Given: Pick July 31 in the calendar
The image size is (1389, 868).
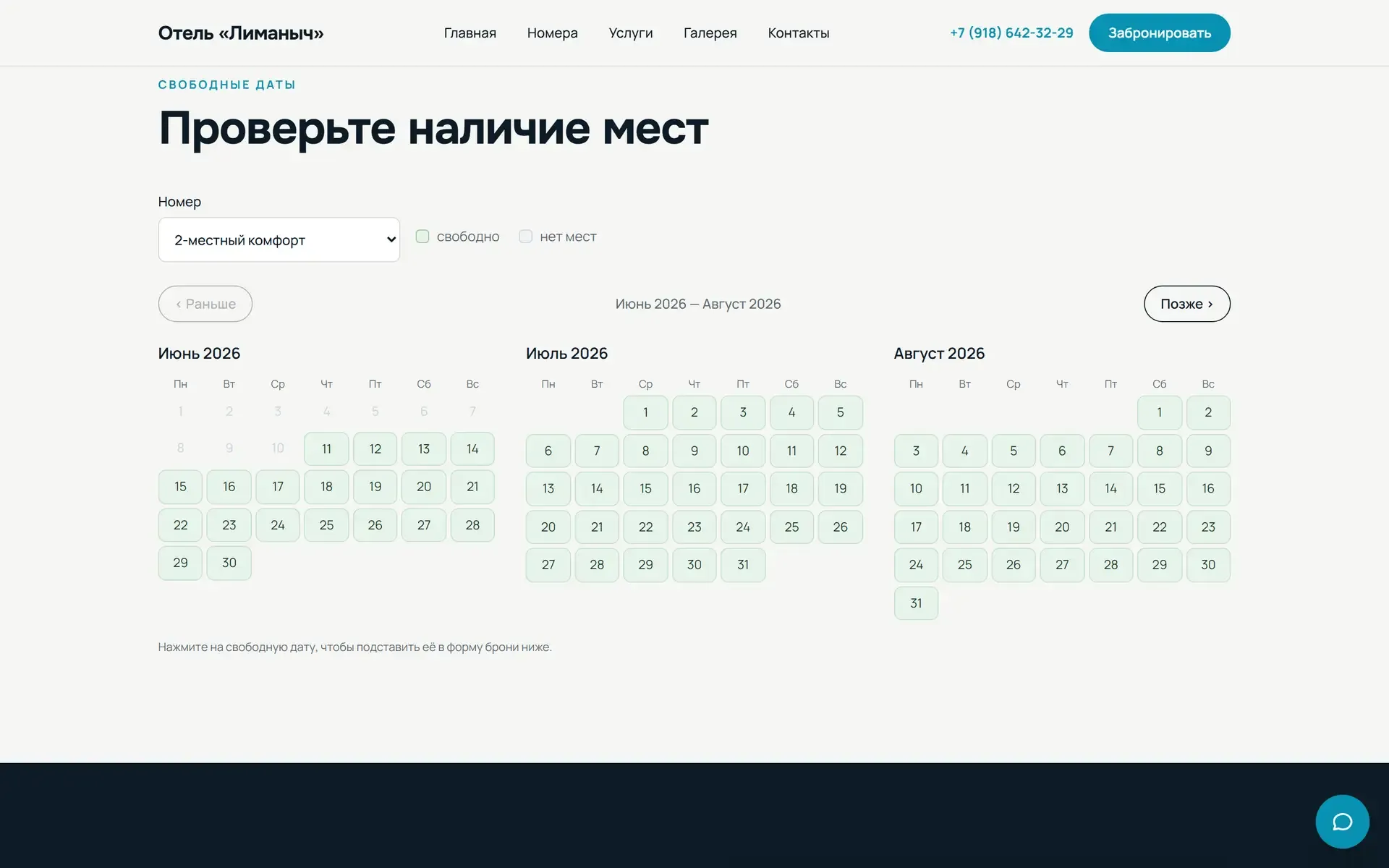Looking at the screenshot, I should [743, 565].
